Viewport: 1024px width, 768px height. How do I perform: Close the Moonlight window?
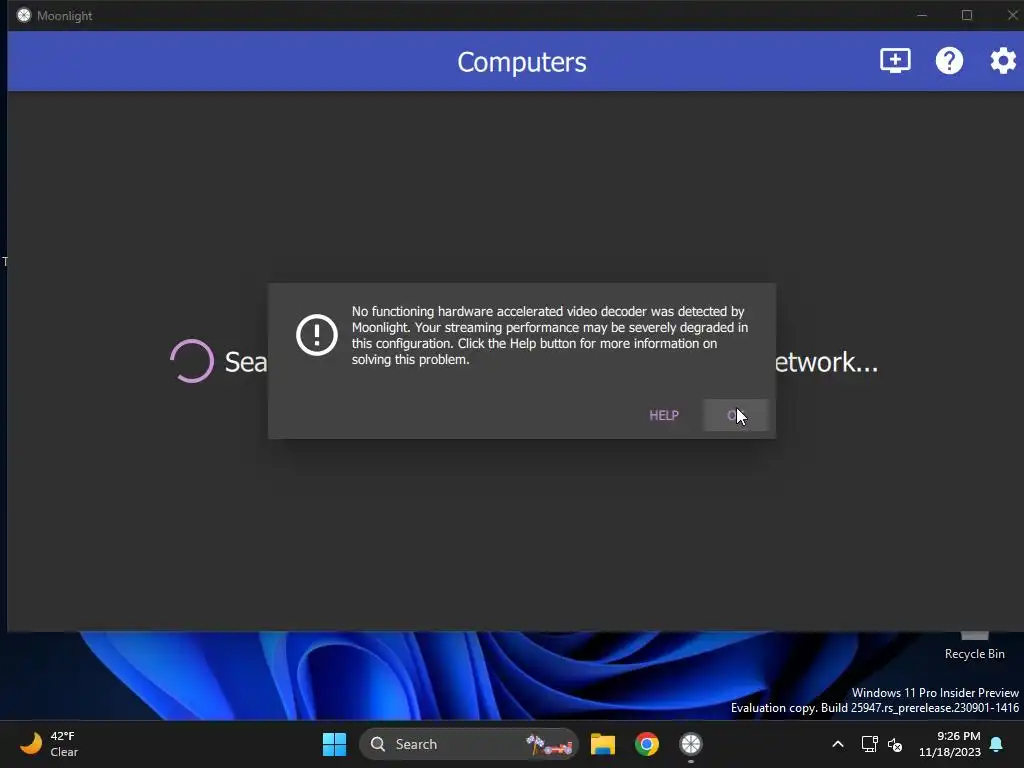[x=1012, y=15]
